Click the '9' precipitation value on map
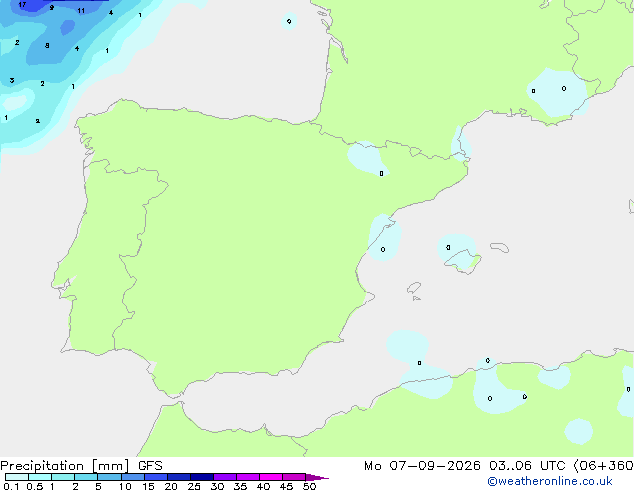 [x=52, y=7]
